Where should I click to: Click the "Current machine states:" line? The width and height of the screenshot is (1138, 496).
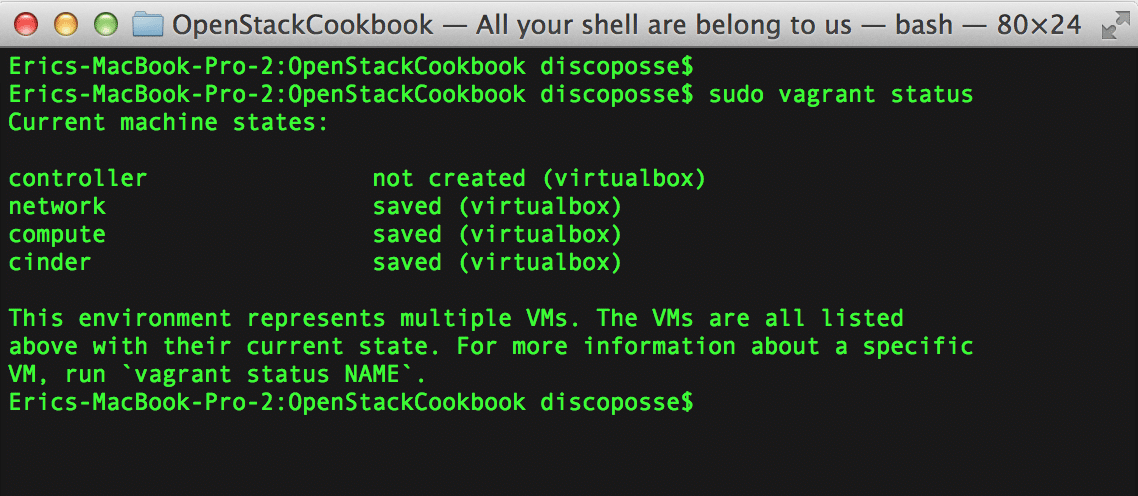pos(169,123)
